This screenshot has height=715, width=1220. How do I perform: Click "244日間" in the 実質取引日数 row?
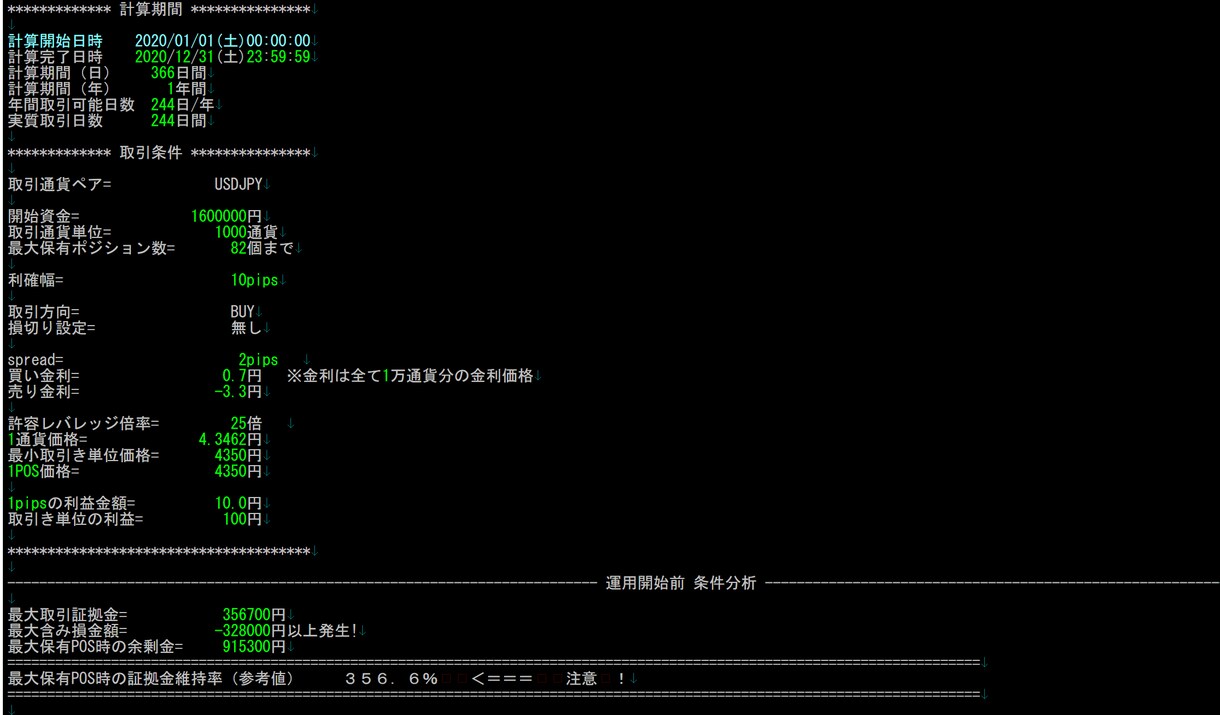click(179, 121)
